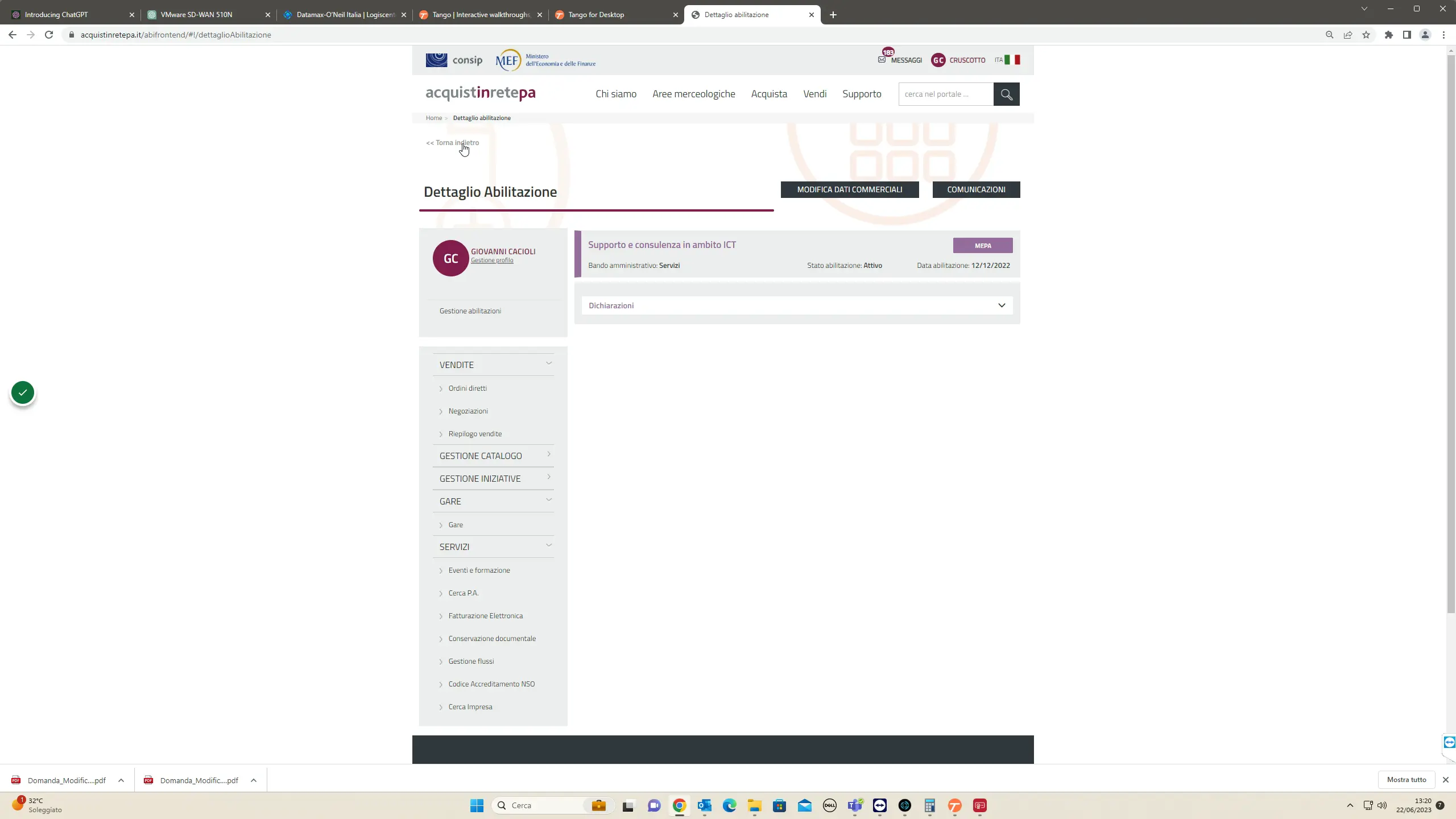The image size is (1456, 819).
Task: Bookmark this page with the star icon
Action: pyautogui.click(x=1366, y=35)
